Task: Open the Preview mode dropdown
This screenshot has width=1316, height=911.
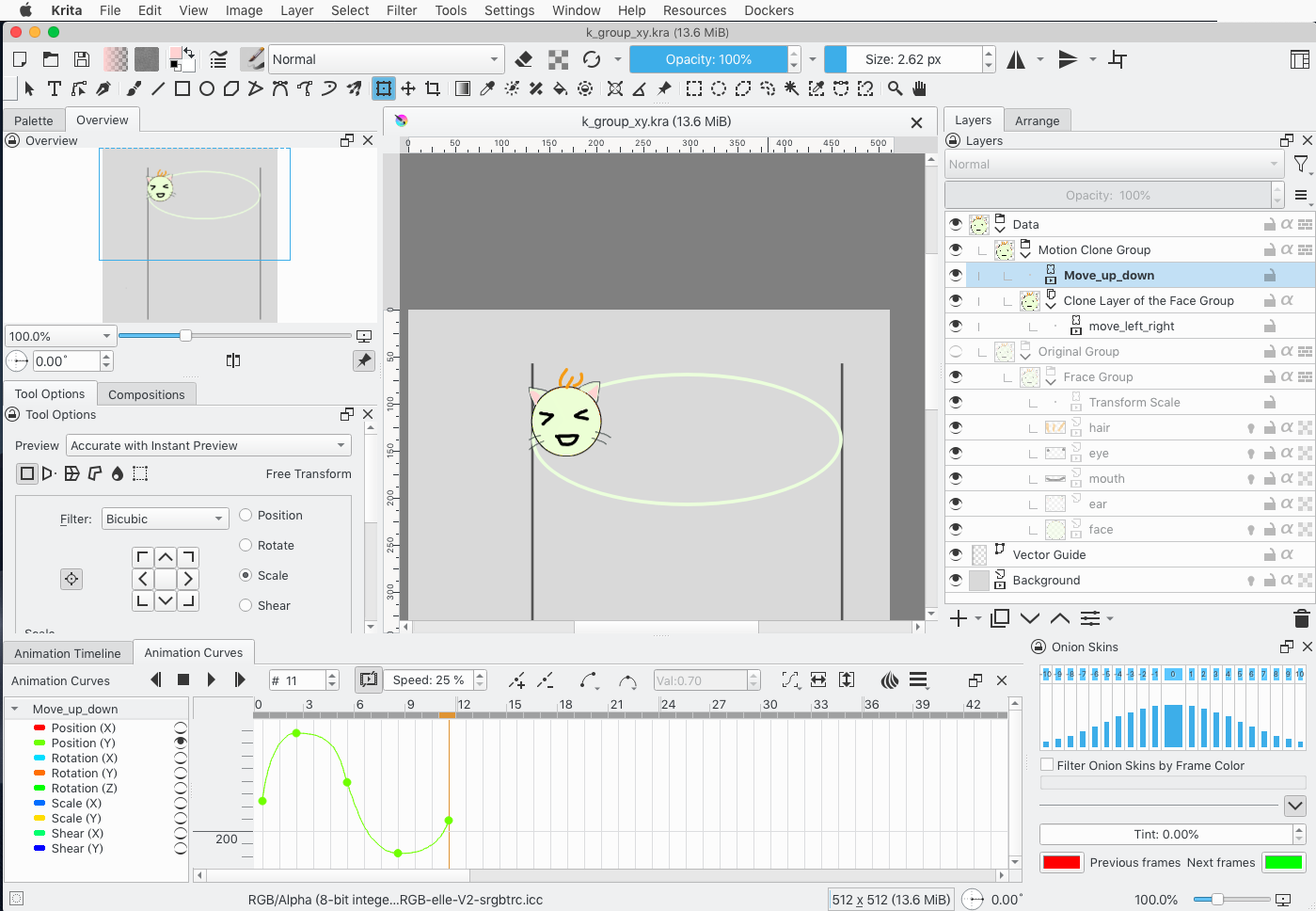Action: tap(208, 445)
